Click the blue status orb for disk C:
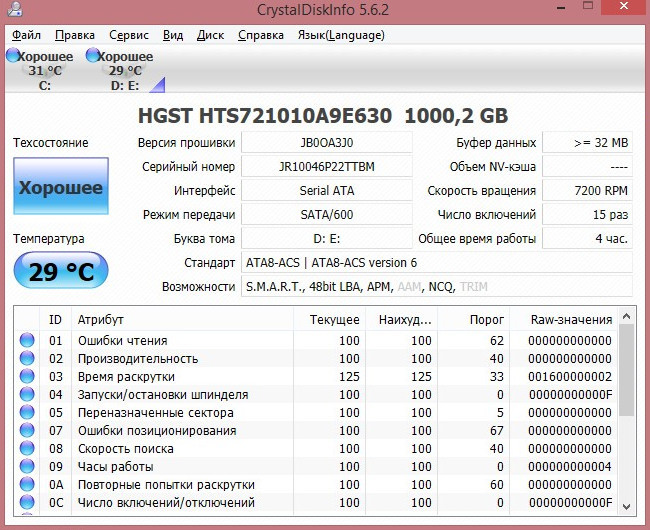Screen dimensions: 650x530 point(14,55)
